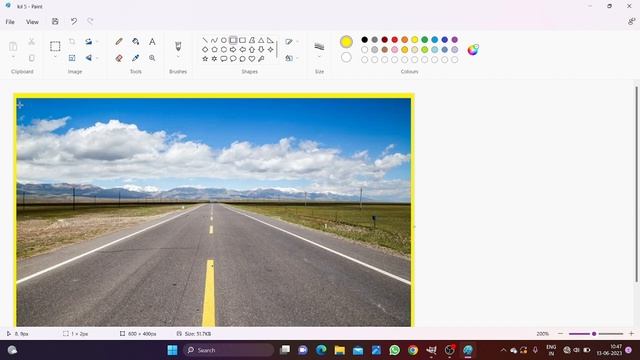Click the vertical scrollbar of canvas

pos(636,184)
